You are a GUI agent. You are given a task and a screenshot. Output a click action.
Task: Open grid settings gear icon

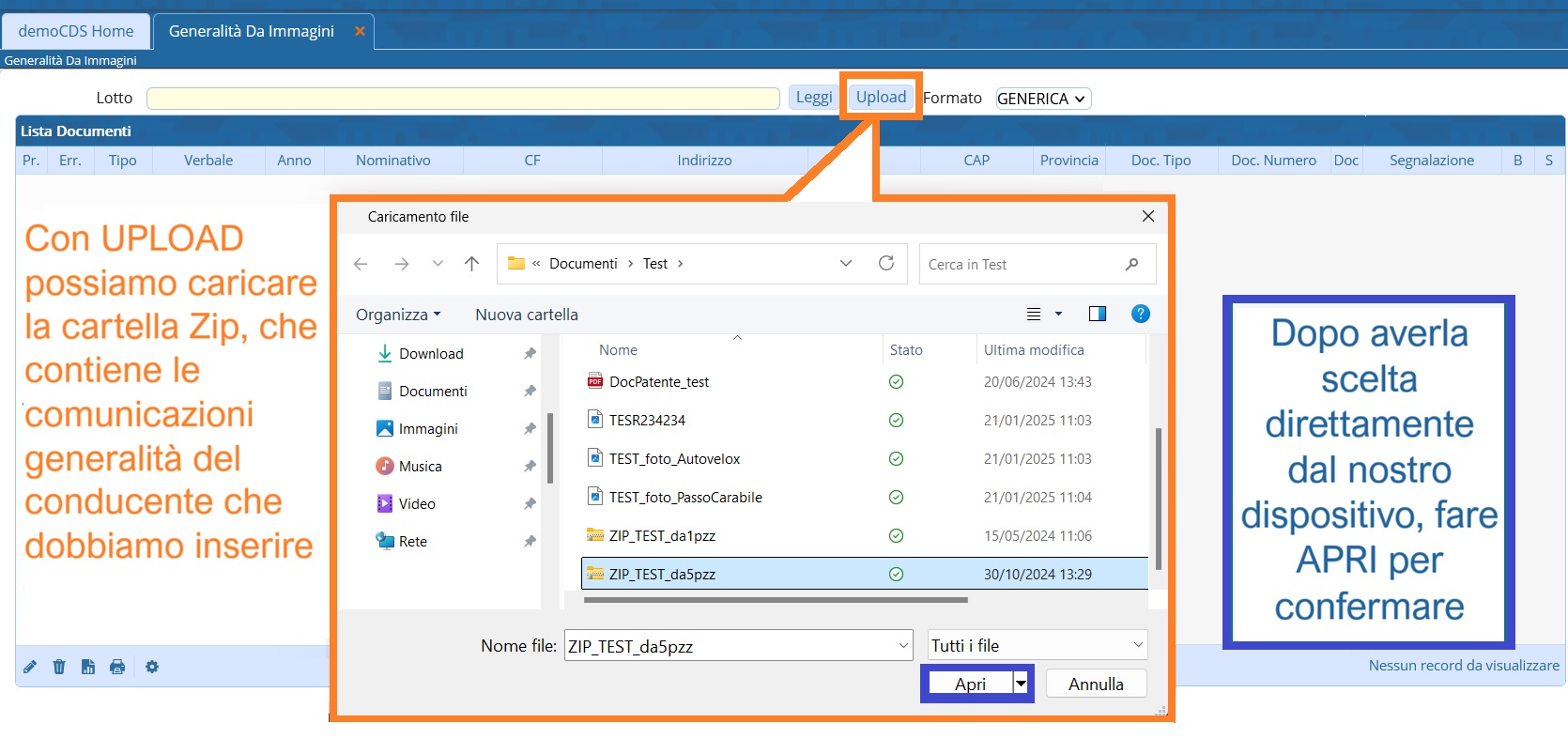152,667
